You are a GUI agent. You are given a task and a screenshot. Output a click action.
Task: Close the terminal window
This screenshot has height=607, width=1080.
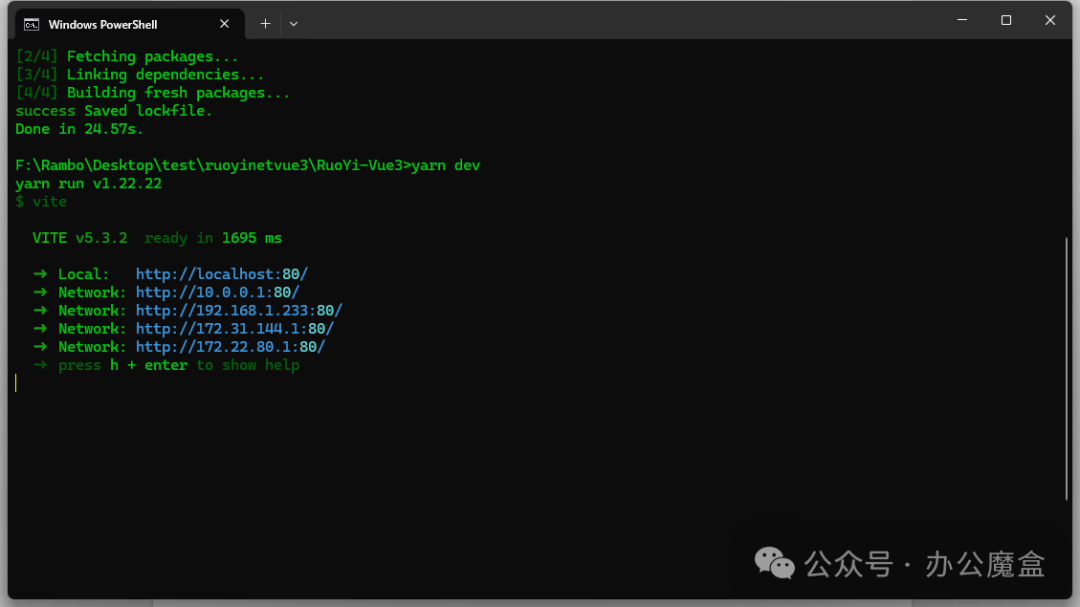coord(1050,20)
